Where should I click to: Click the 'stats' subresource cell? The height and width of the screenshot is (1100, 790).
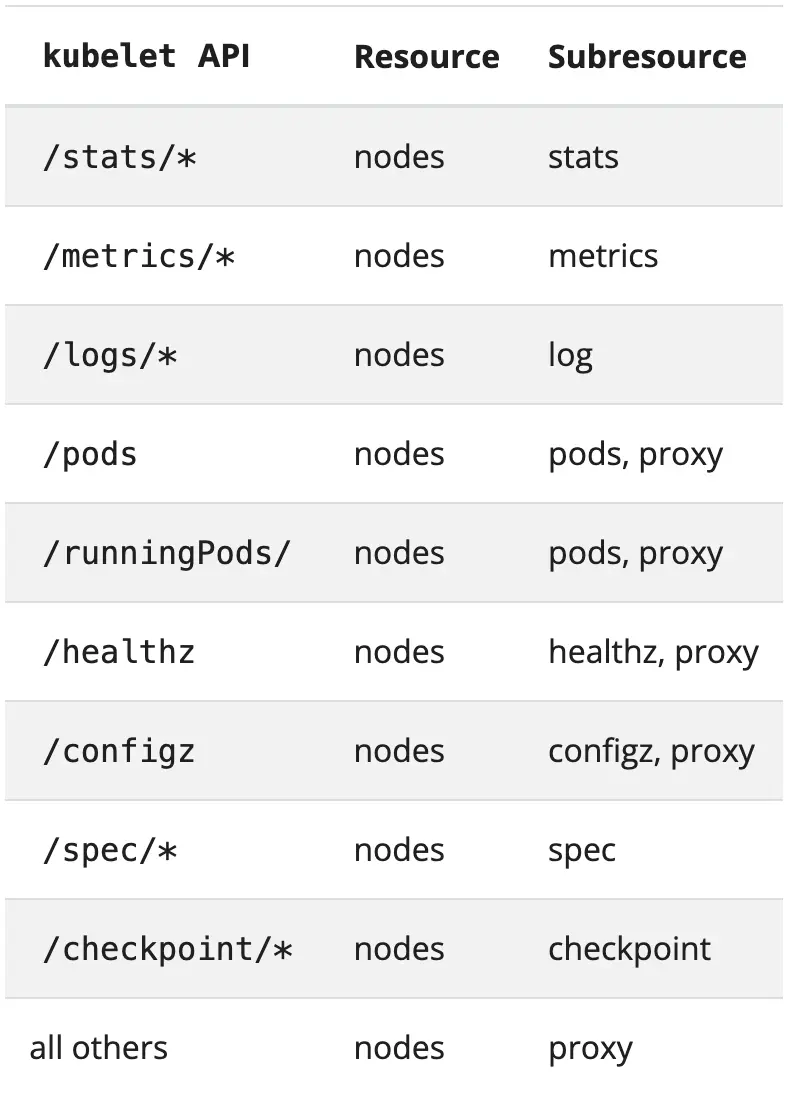583,157
